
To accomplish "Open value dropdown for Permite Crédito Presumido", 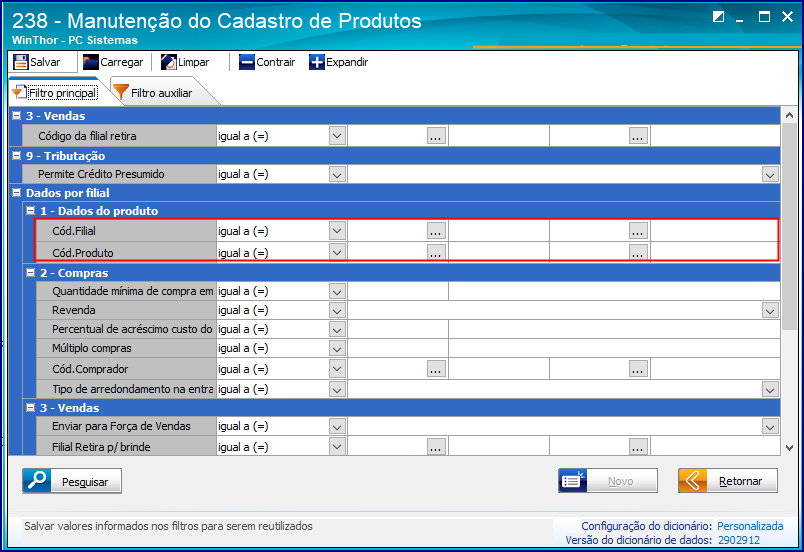I will [x=770, y=174].
